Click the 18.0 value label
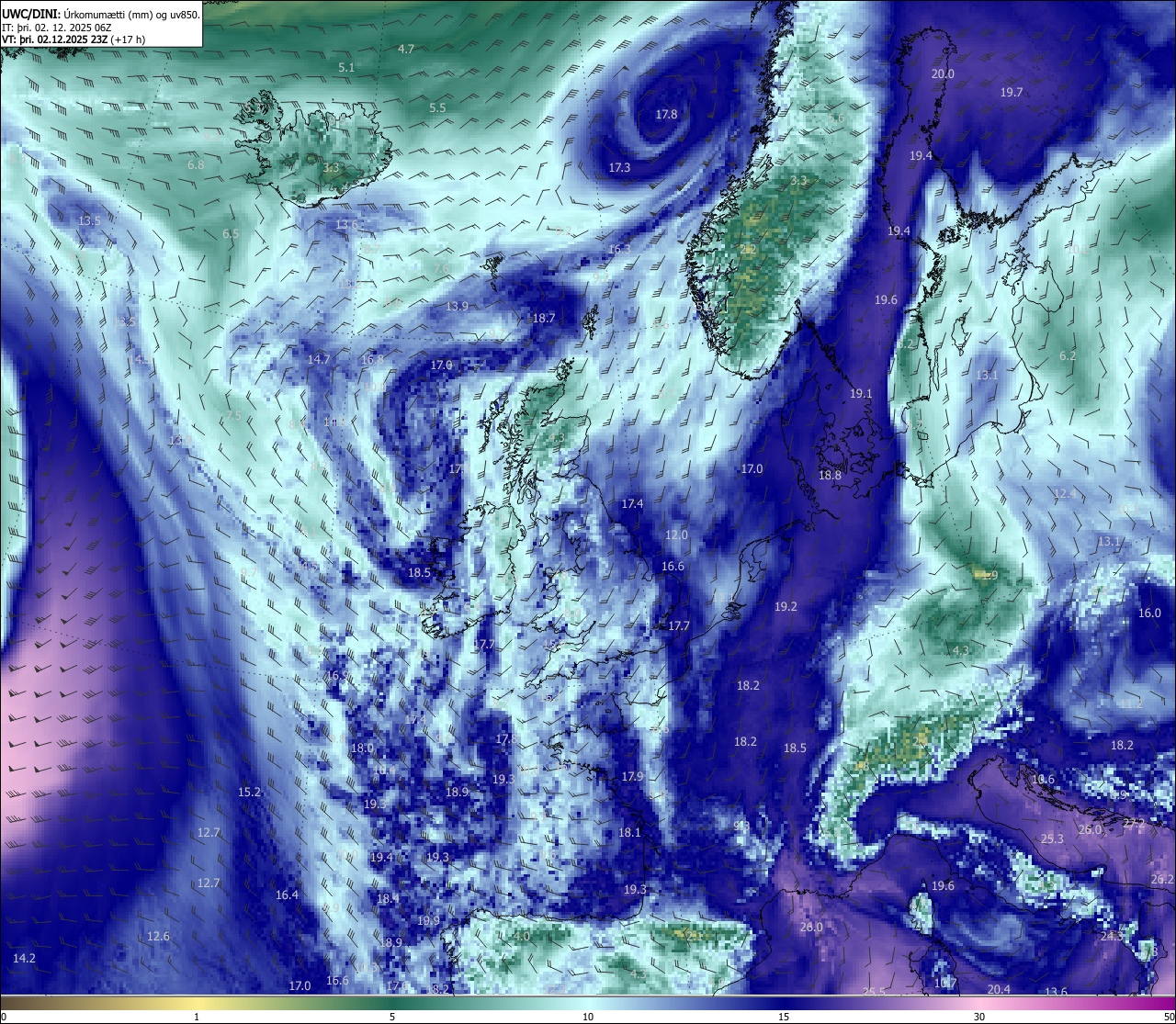 coord(362,748)
